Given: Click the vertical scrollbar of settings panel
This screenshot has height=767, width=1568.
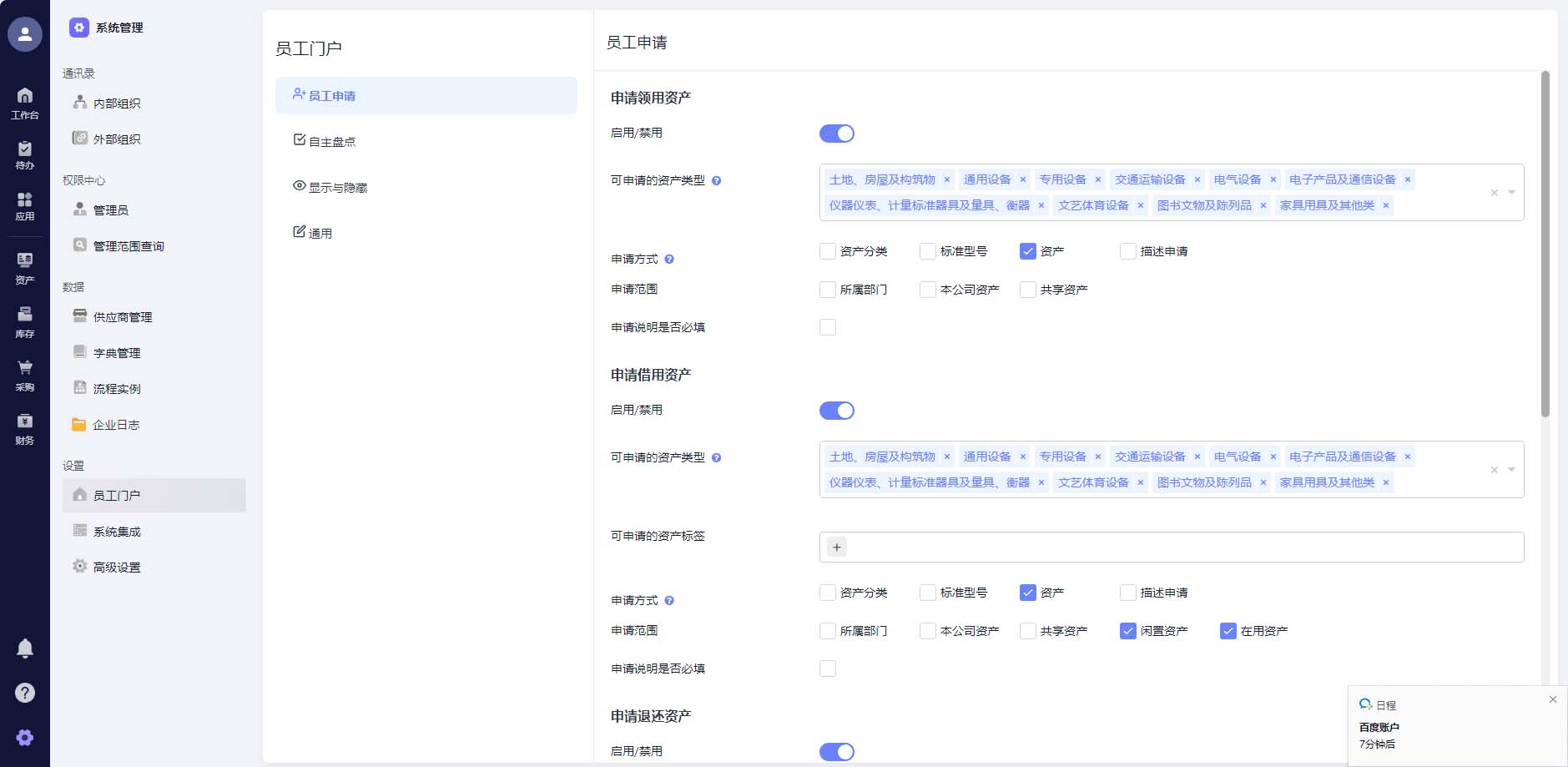Looking at the screenshot, I should (1545, 244).
